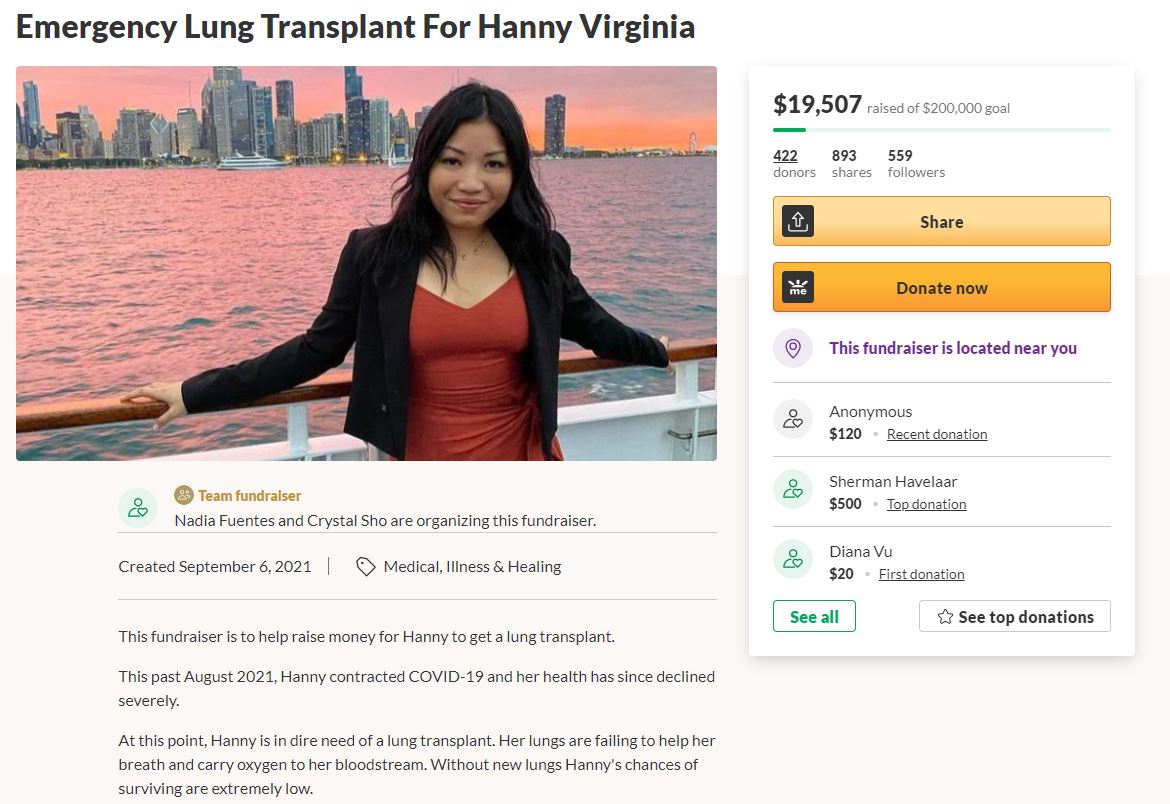Follow the Recent donation link
1170x804 pixels.
coord(937,434)
